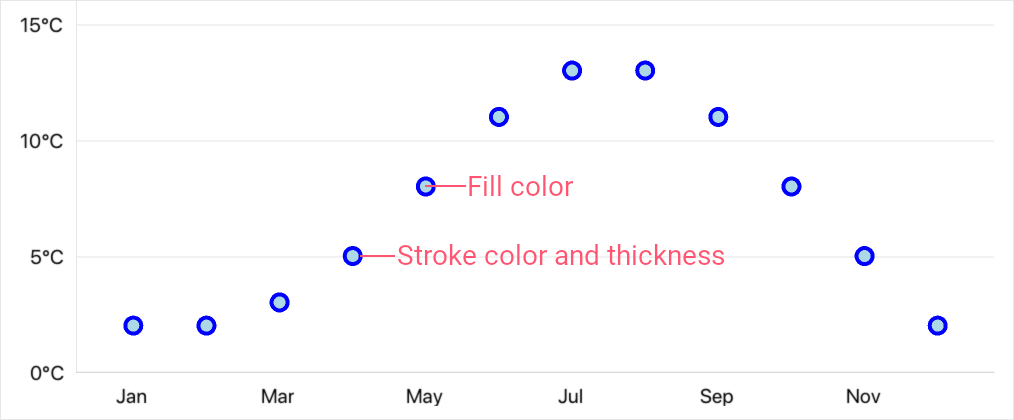
Task: Click 'Stroke color and thickness' annotation text
Action: [x=561, y=256]
